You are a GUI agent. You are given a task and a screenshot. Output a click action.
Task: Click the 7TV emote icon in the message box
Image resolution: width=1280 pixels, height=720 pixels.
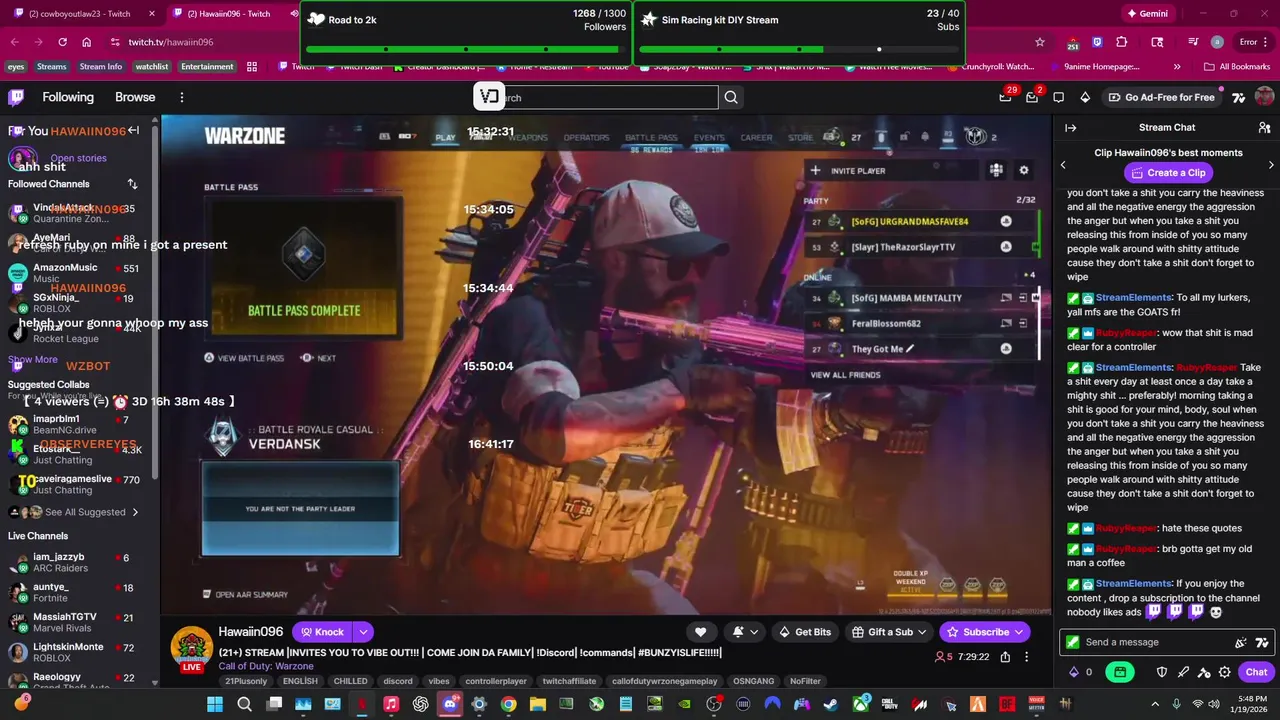click(1262, 643)
